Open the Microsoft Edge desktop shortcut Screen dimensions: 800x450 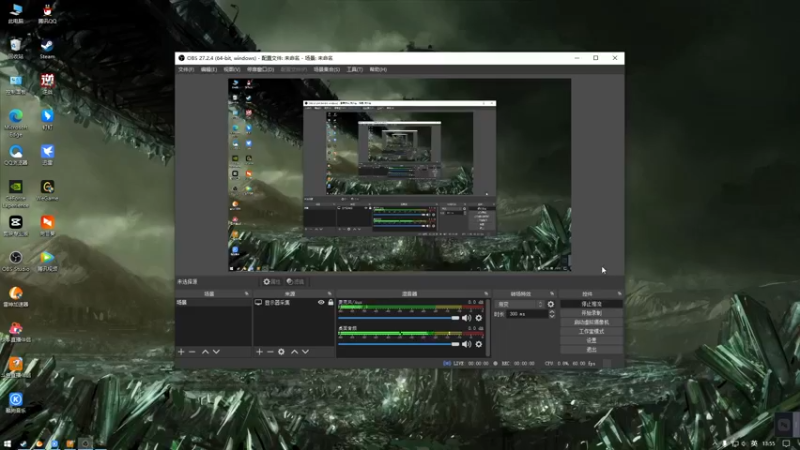point(15,122)
